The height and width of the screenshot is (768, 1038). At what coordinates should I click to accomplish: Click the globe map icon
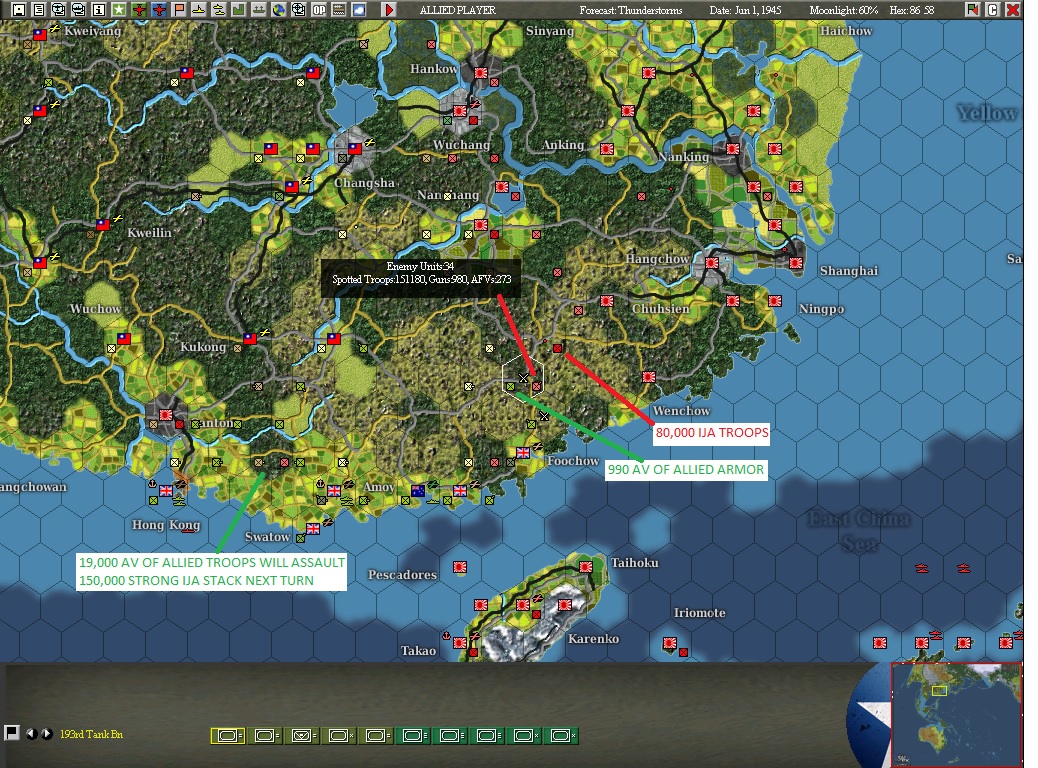[279, 9]
